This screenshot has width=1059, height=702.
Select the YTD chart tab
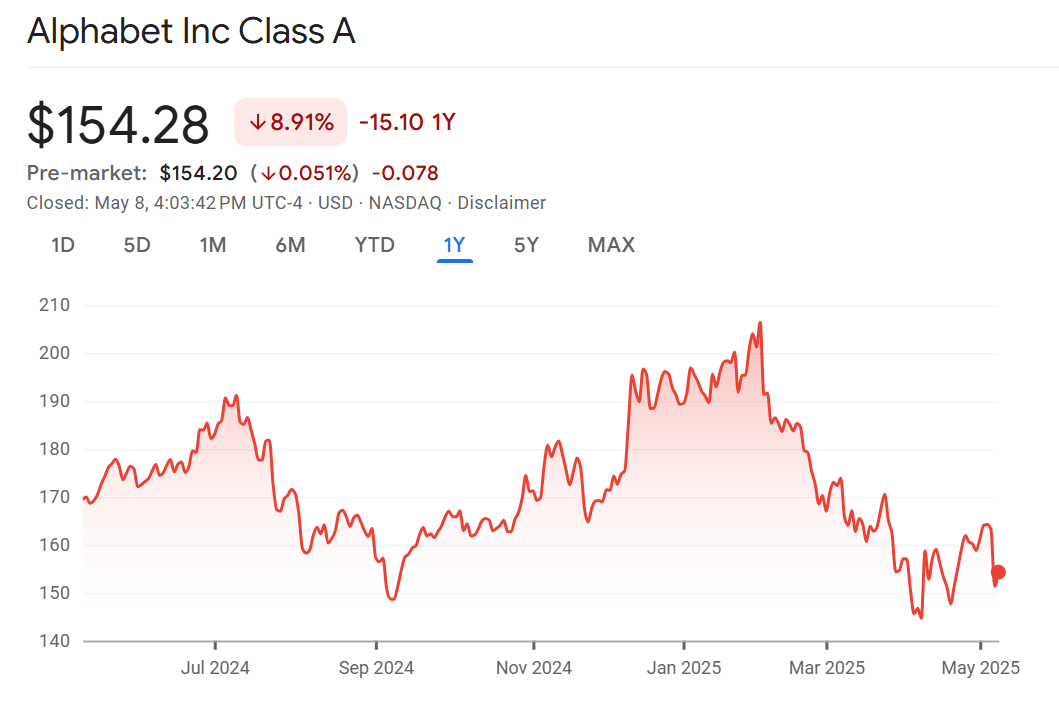click(375, 245)
